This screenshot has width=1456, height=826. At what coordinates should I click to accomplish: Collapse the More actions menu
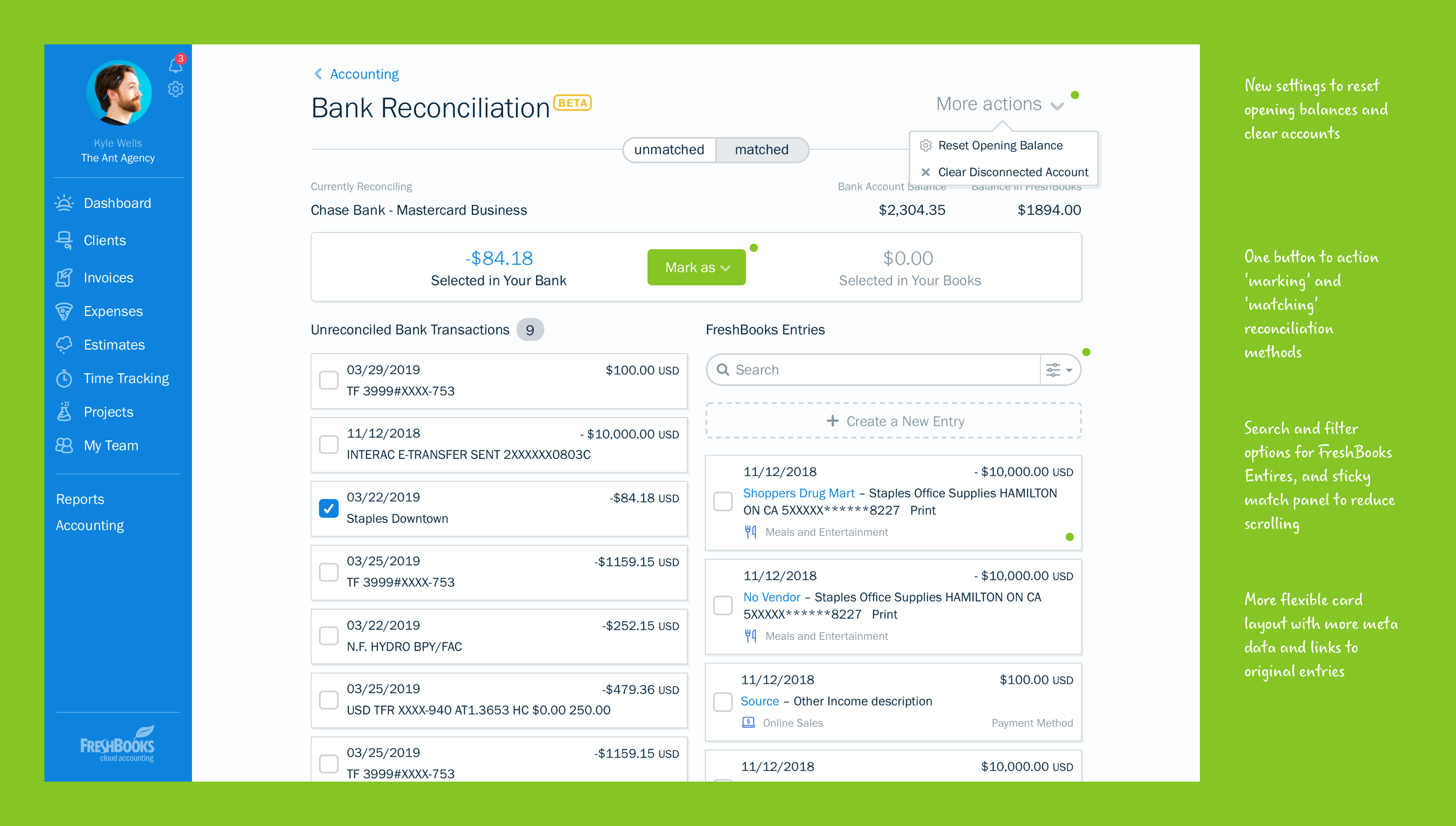click(x=999, y=104)
